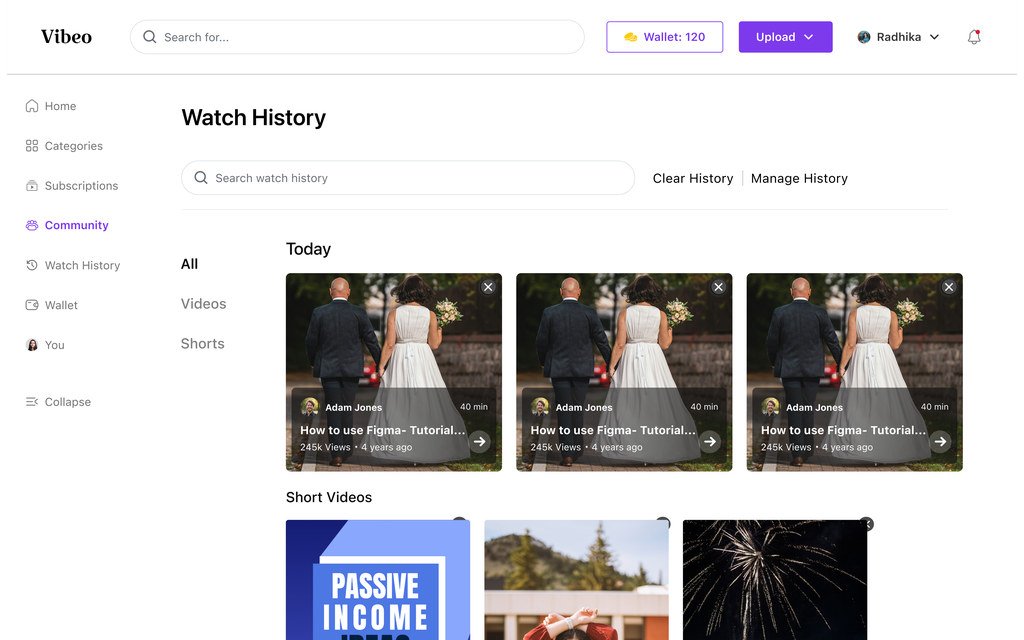
Task: Click Adam Jones avatar on second video
Action: click(540, 406)
